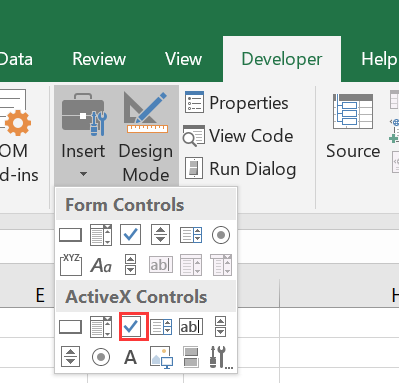Insert ActiveX Option Button
Screen dimensions: 399x383
(101, 357)
